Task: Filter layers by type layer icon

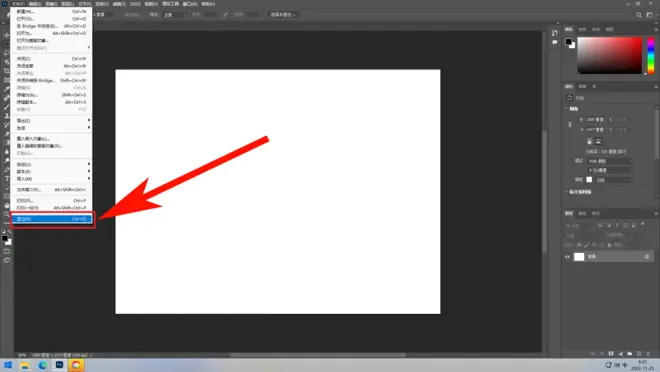Action: pos(617,225)
